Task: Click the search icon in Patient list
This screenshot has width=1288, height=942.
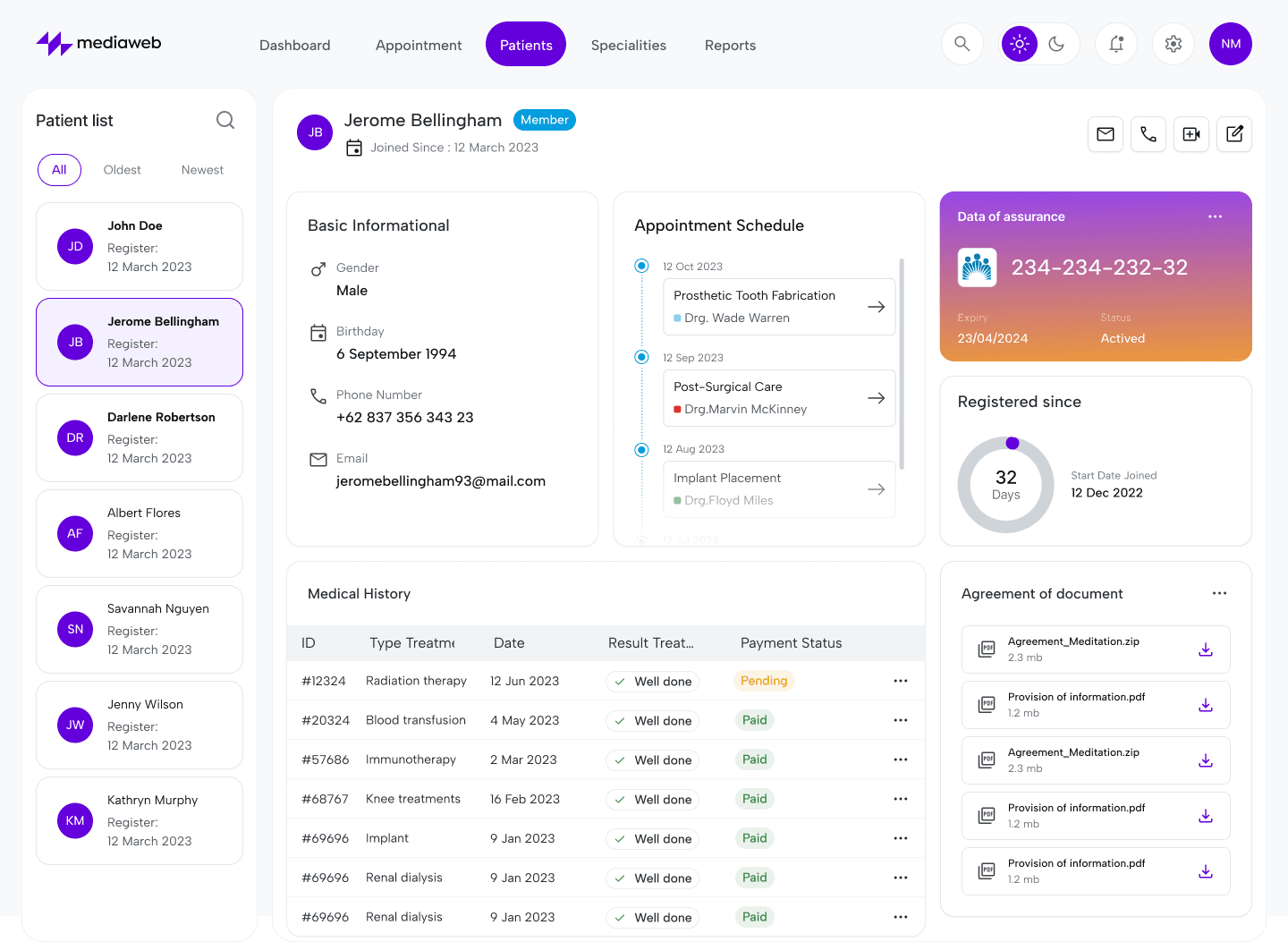Action: tap(225, 120)
